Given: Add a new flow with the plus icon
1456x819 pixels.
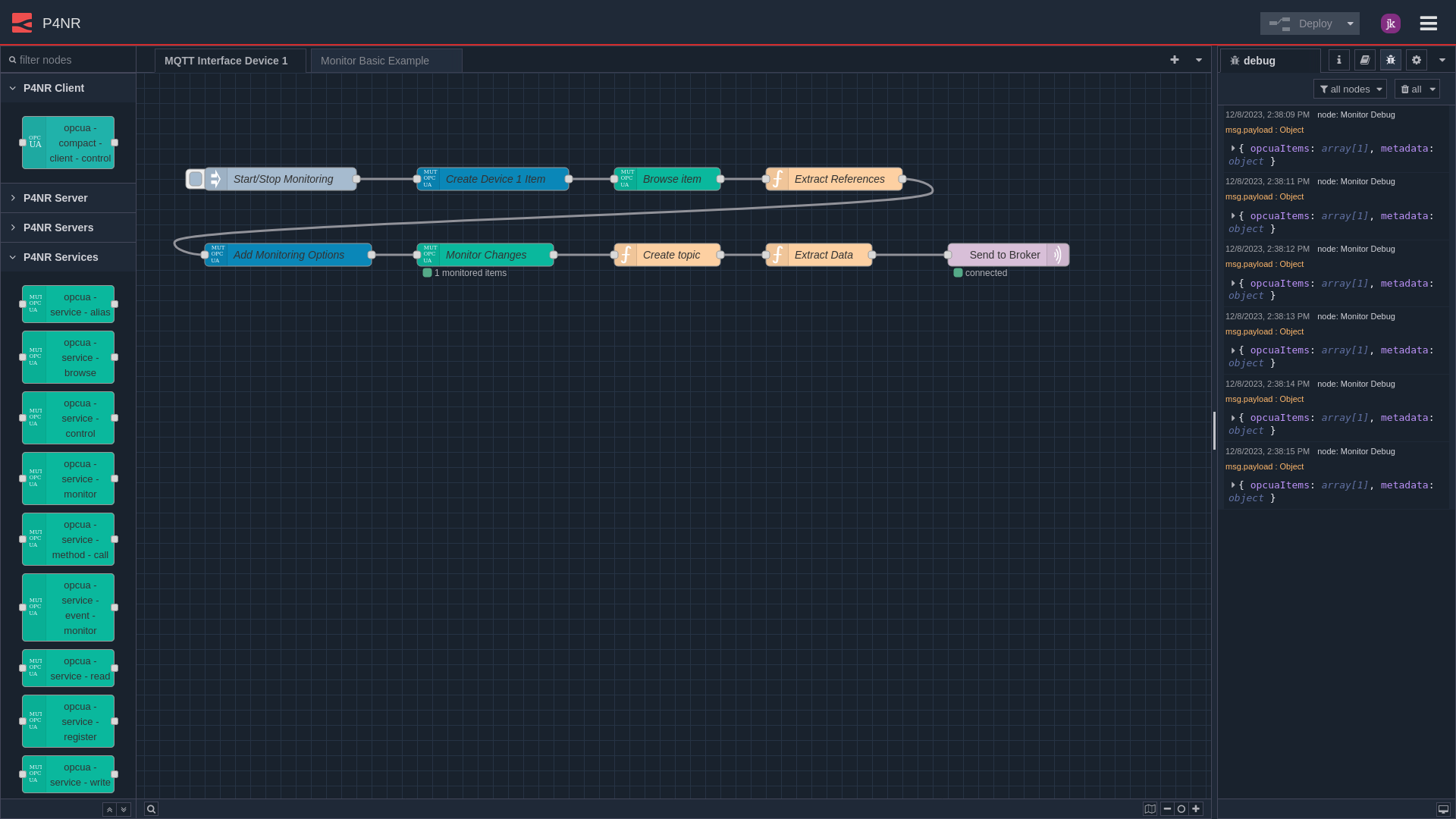Looking at the screenshot, I should 1174,60.
